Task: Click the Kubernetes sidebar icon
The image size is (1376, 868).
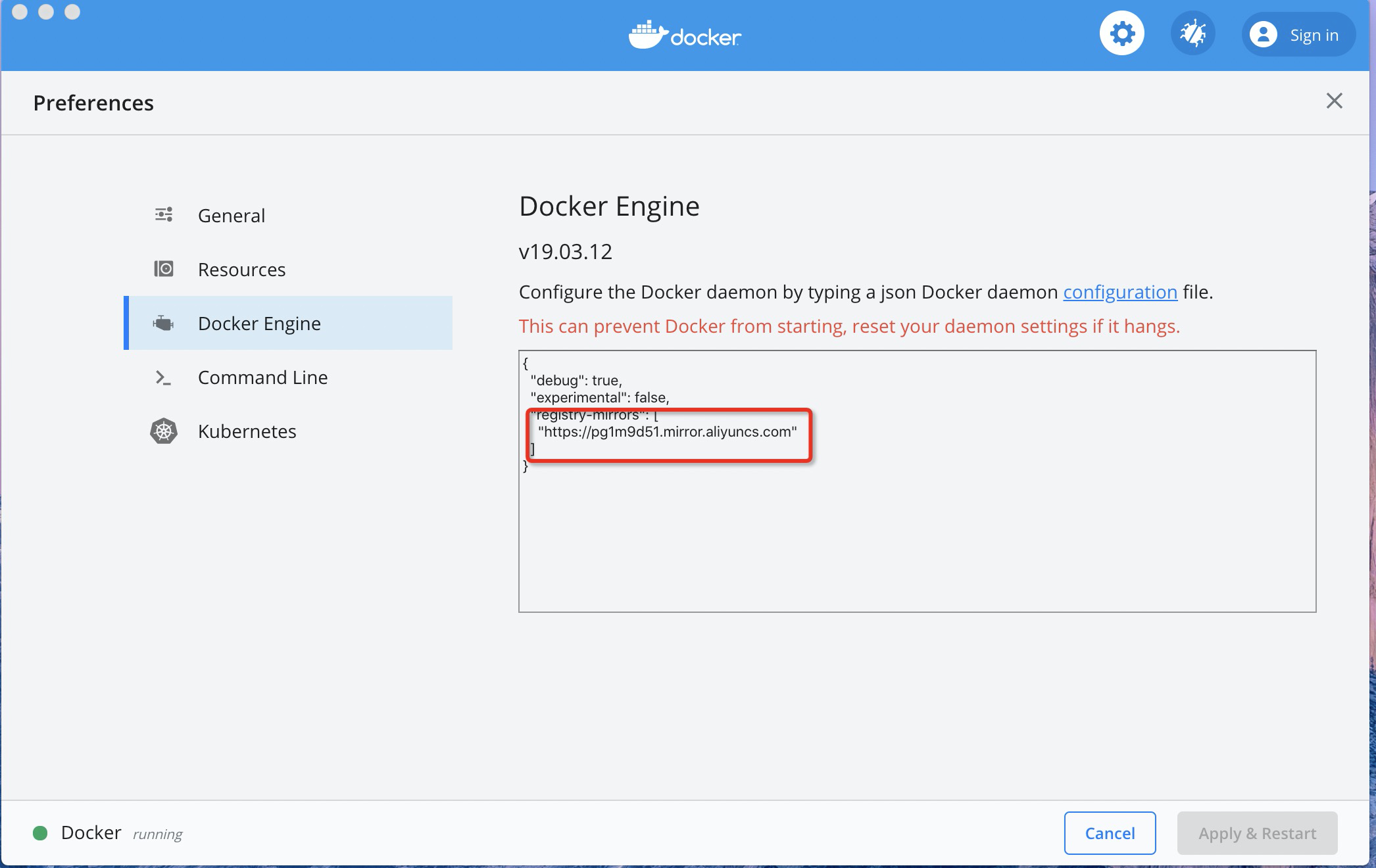Action: coord(163,430)
